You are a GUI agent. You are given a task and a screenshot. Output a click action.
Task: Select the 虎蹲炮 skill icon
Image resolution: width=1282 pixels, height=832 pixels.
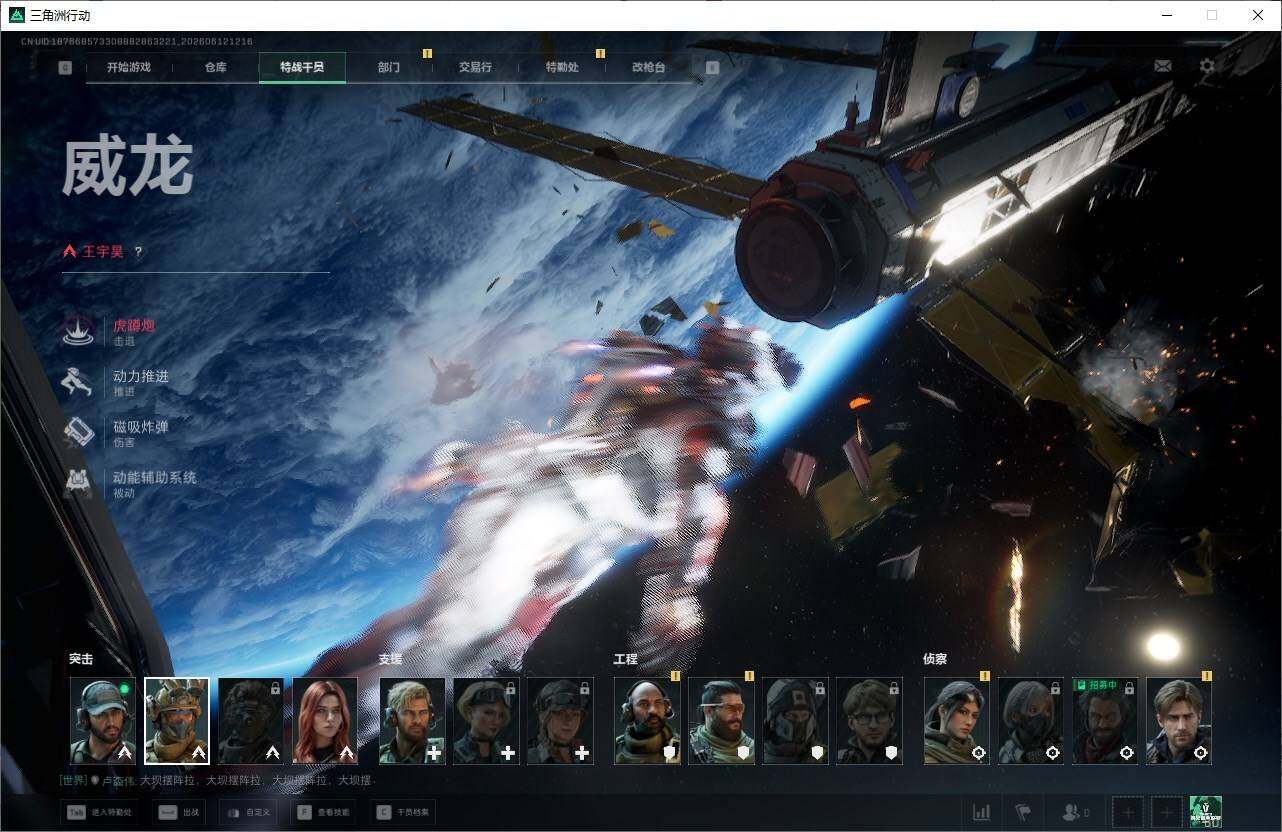point(78,331)
